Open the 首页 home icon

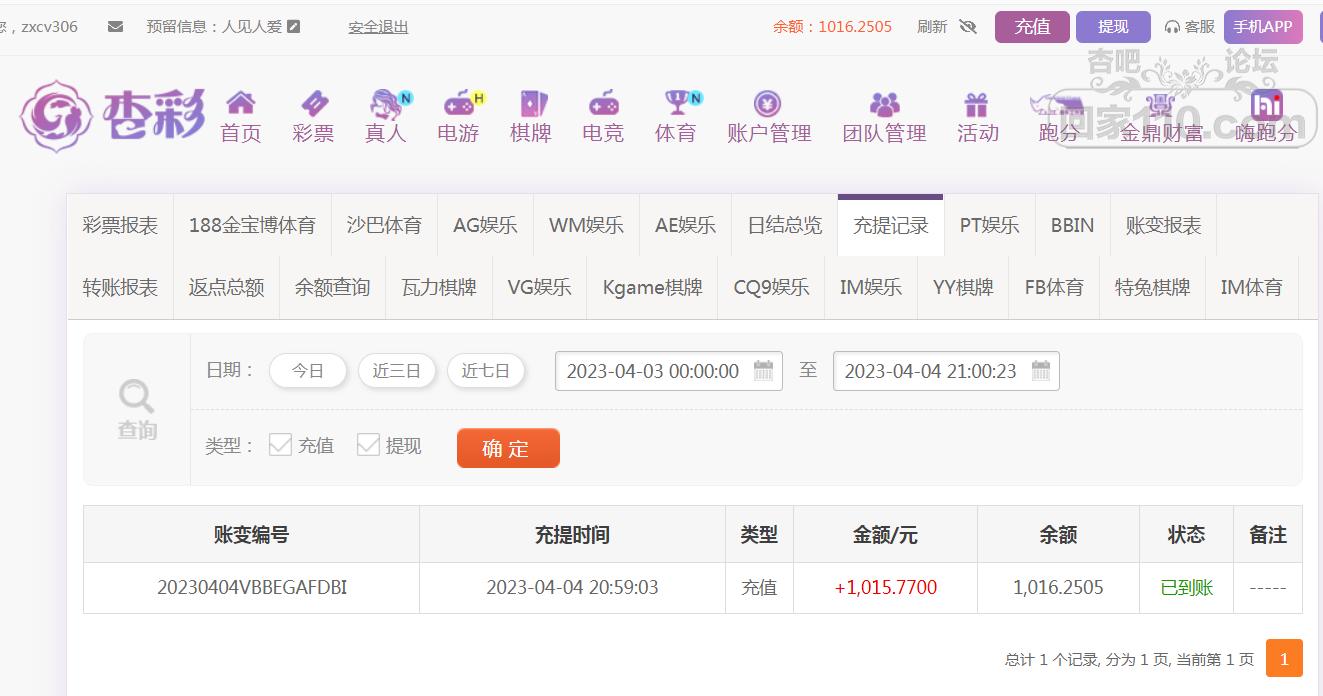240,102
